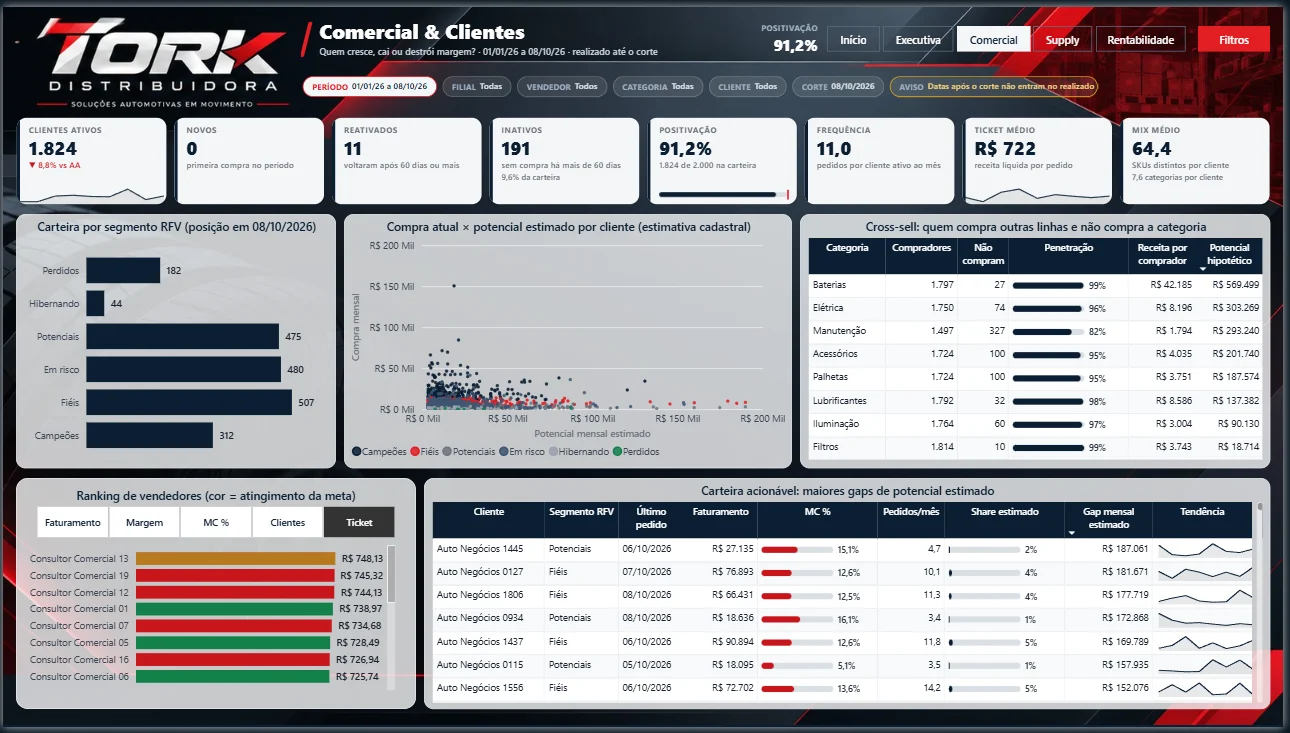This screenshot has height=733, width=1290.
Task: Open the Categoria filter pill
Action: pos(657,87)
